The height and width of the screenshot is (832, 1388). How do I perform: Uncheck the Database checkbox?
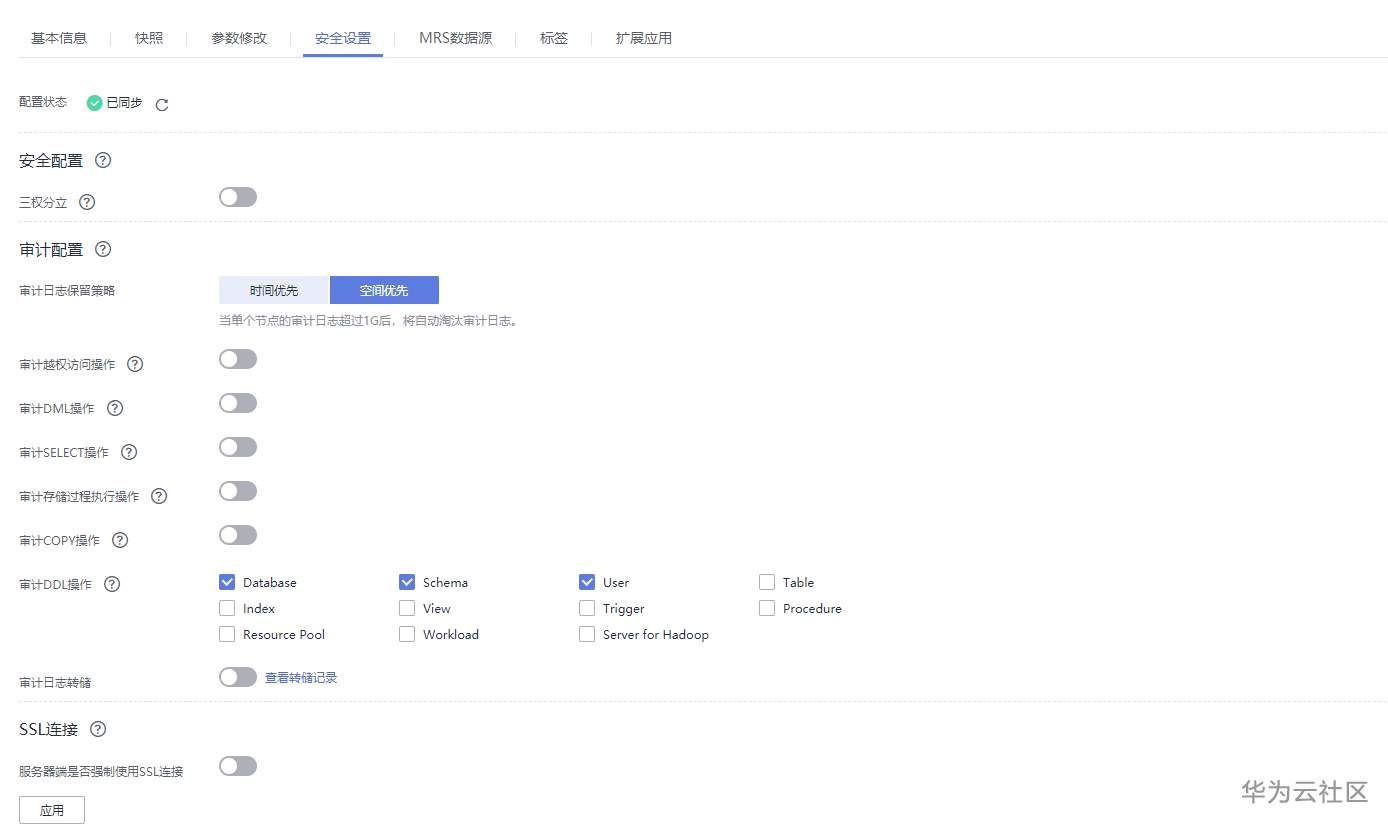point(226,582)
